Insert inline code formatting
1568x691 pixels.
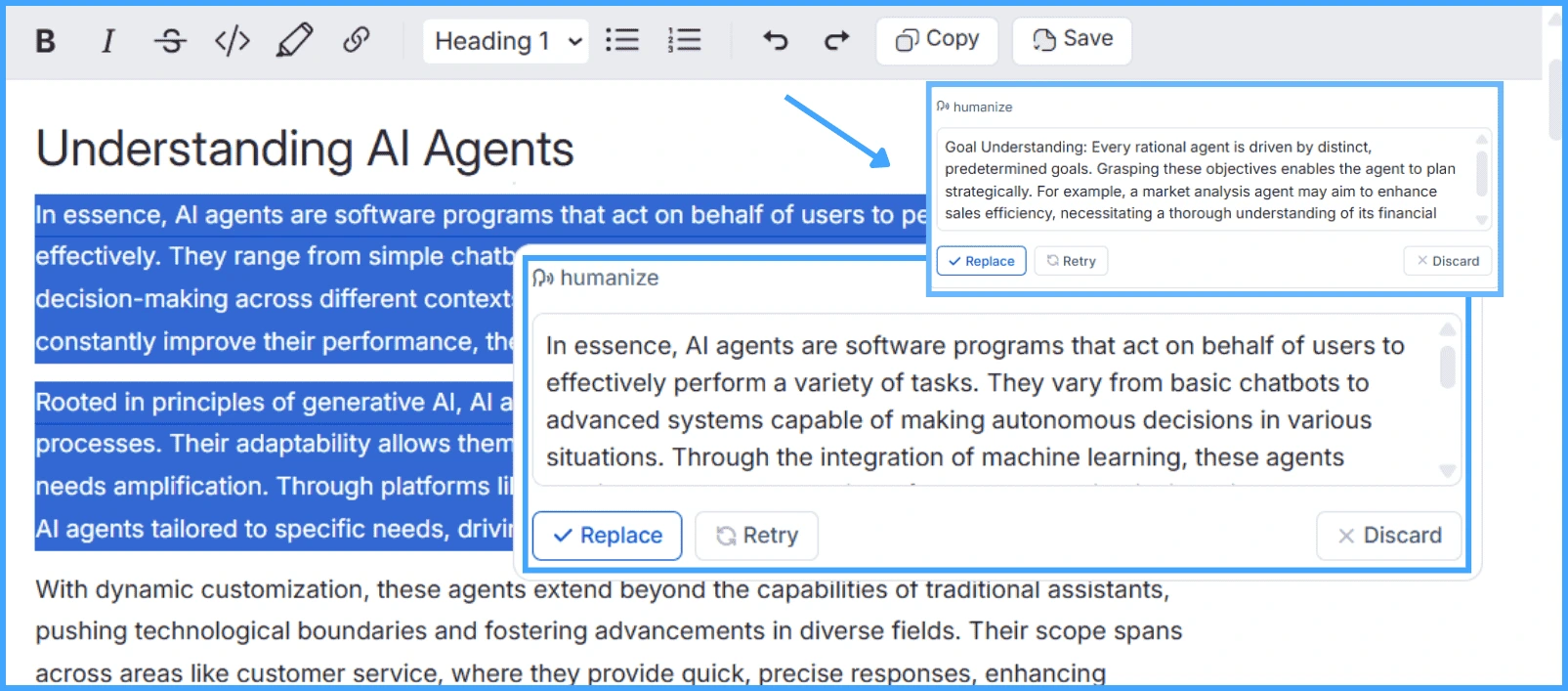(x=233, y=41)
